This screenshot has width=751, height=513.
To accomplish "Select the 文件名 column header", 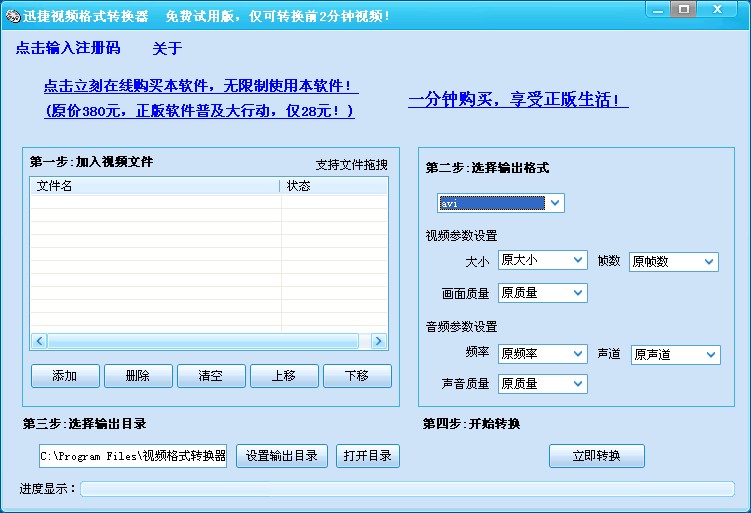I will pyautogui.click(x=155, y=186).
